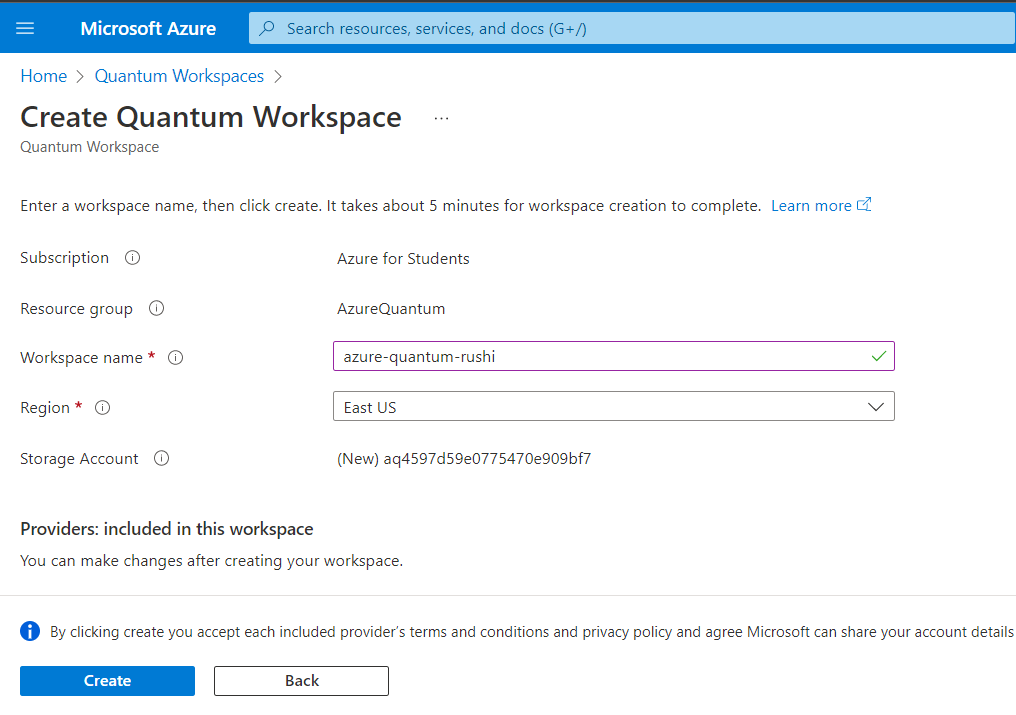Click the Microsoft Azure portal logo text
The width and height of the screenshot is (1016, 715).
point(148,28)
